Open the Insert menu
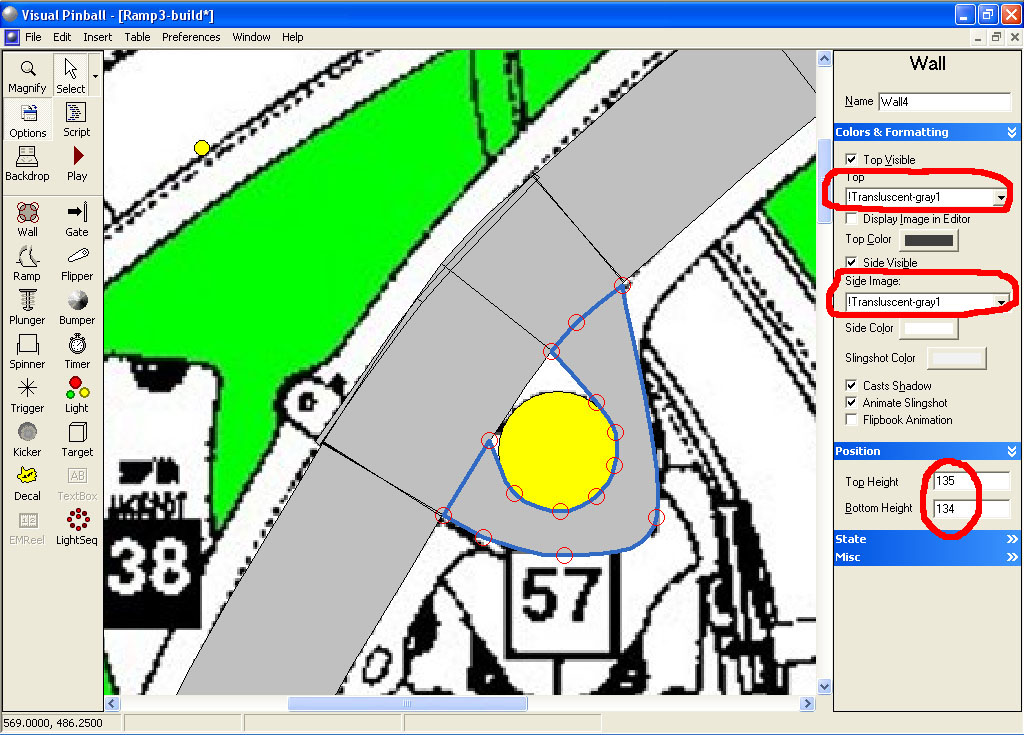 pyautogui.click(x=97, y=37)
